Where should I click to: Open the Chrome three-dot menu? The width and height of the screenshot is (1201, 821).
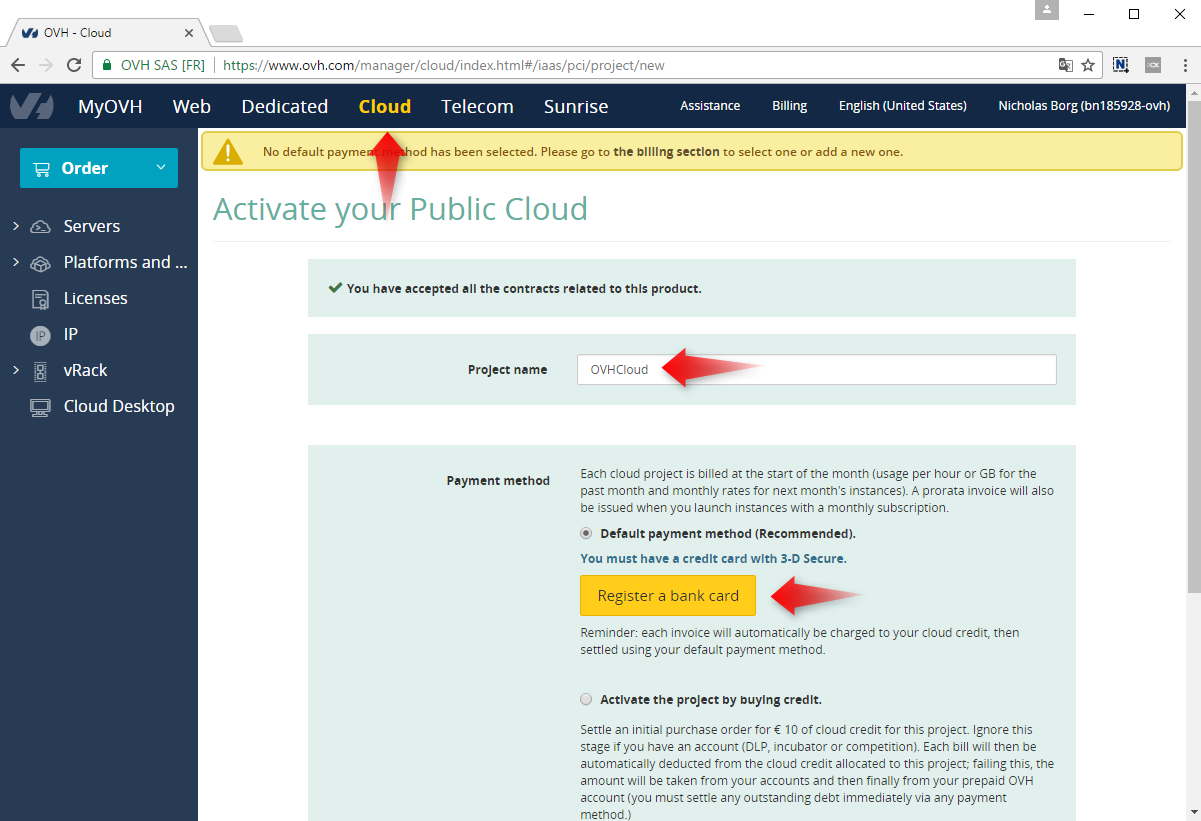1184,65
